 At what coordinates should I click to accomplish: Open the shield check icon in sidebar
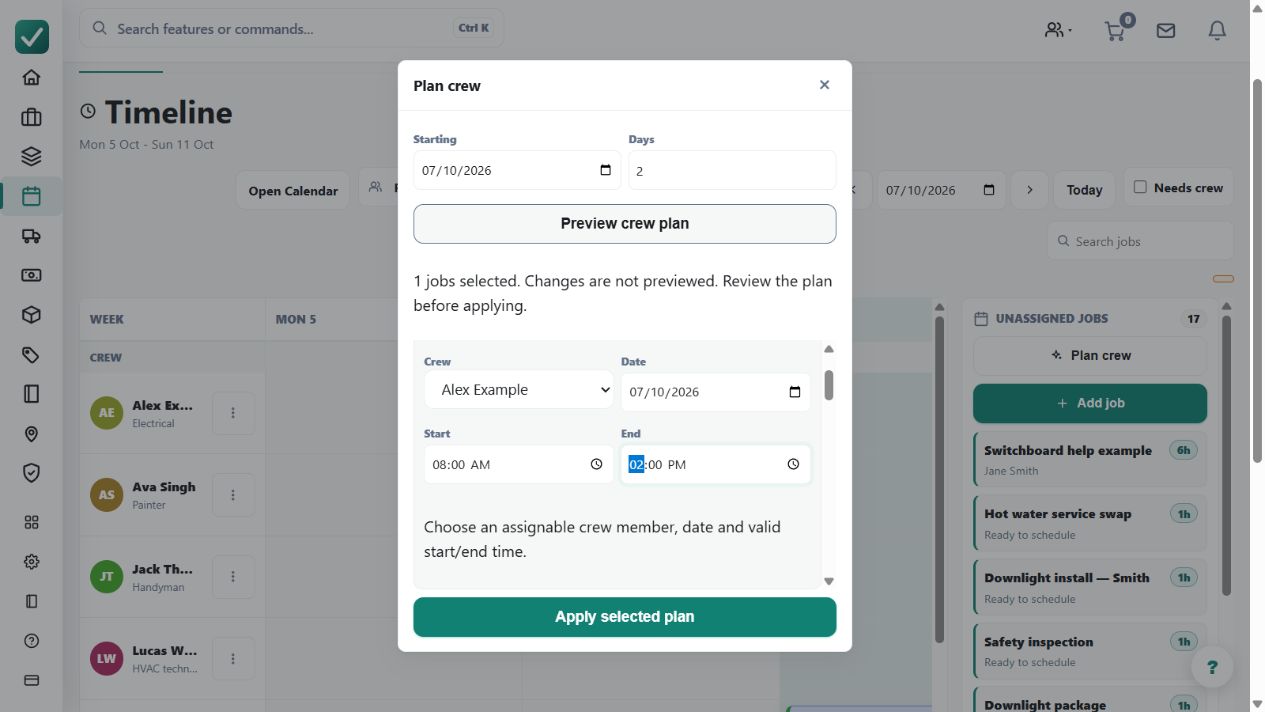pos(31,473)
